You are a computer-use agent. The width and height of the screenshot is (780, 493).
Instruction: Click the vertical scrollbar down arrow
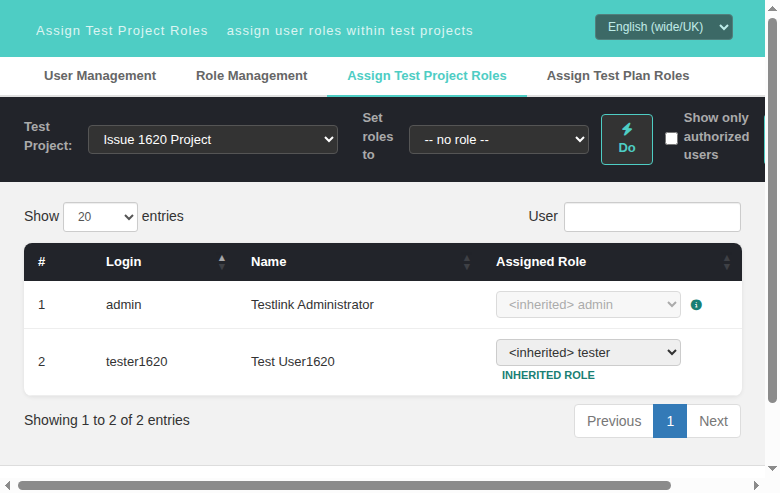click(x=772, y=469)
